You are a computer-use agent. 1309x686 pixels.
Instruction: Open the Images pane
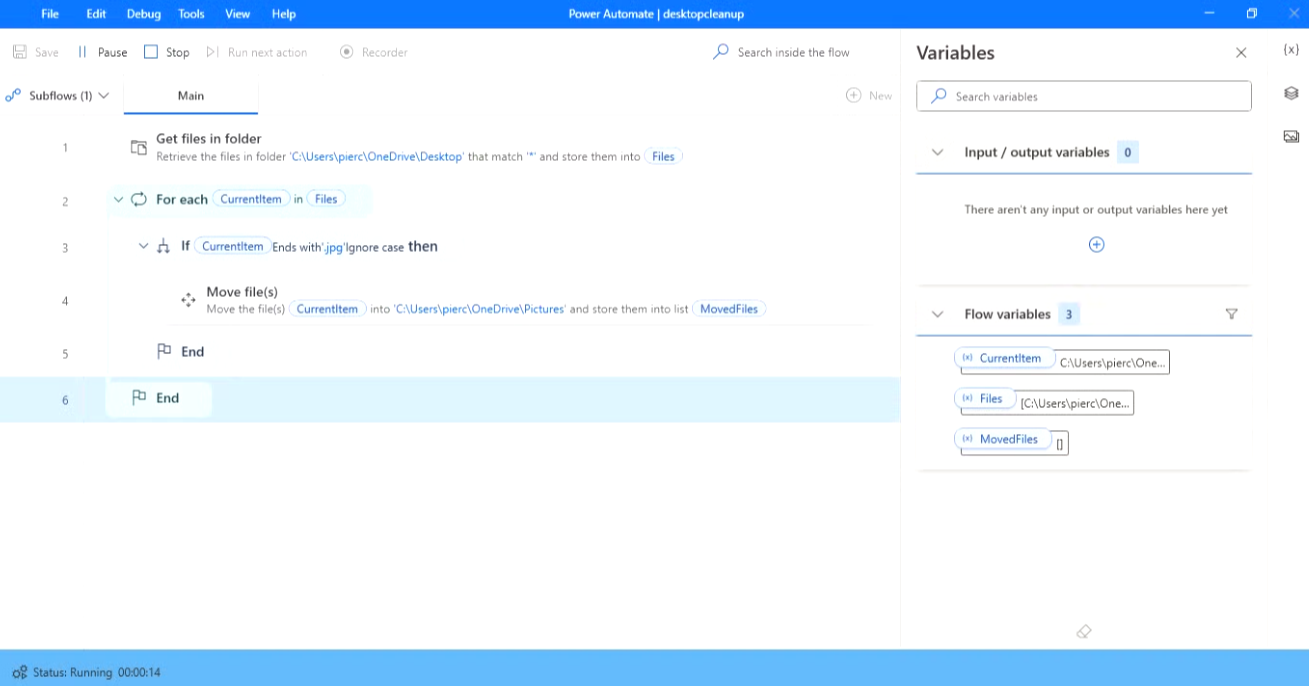pyautogui.click(x=1291, y=136)
